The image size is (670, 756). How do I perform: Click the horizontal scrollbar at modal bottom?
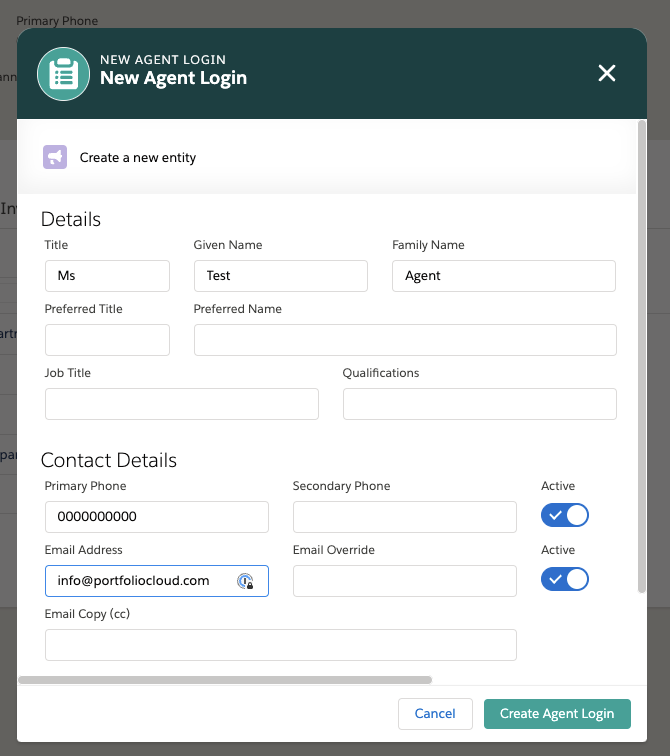225,680
